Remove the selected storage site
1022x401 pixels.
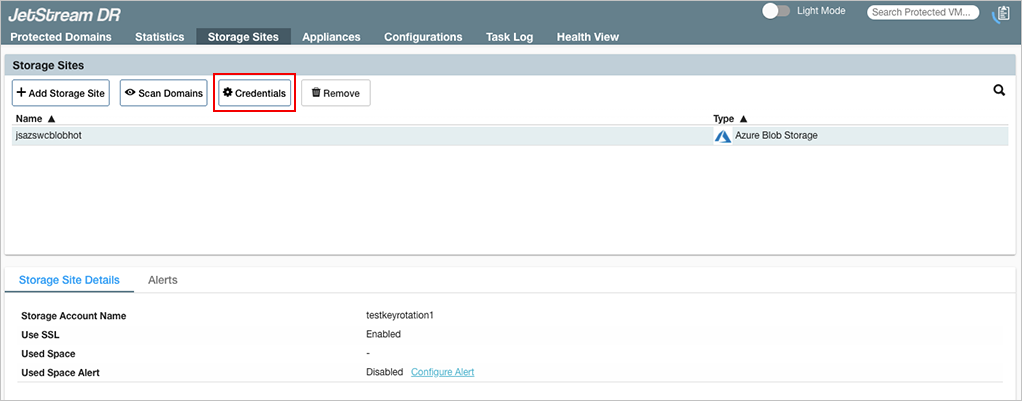click(x=335, y=93)
